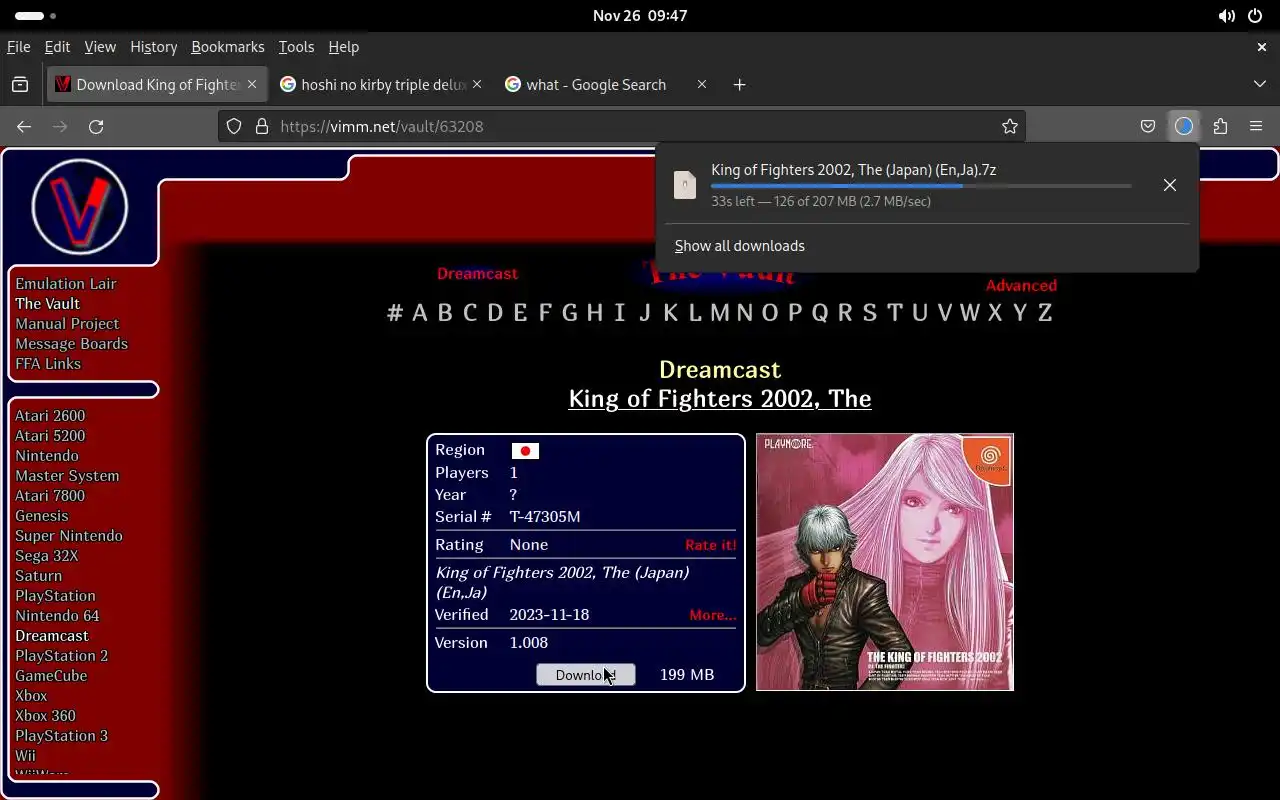The height and width of the screenshot is (800, 1280).
Task: Open a new tab with the plus icon
Action: [739, 85]
